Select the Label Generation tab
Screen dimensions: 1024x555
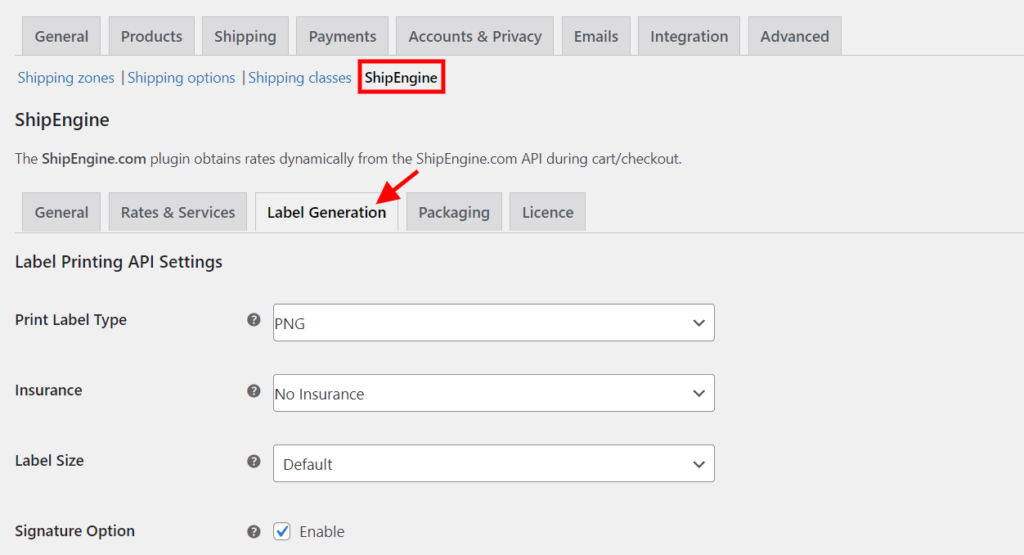coord(327,212)
